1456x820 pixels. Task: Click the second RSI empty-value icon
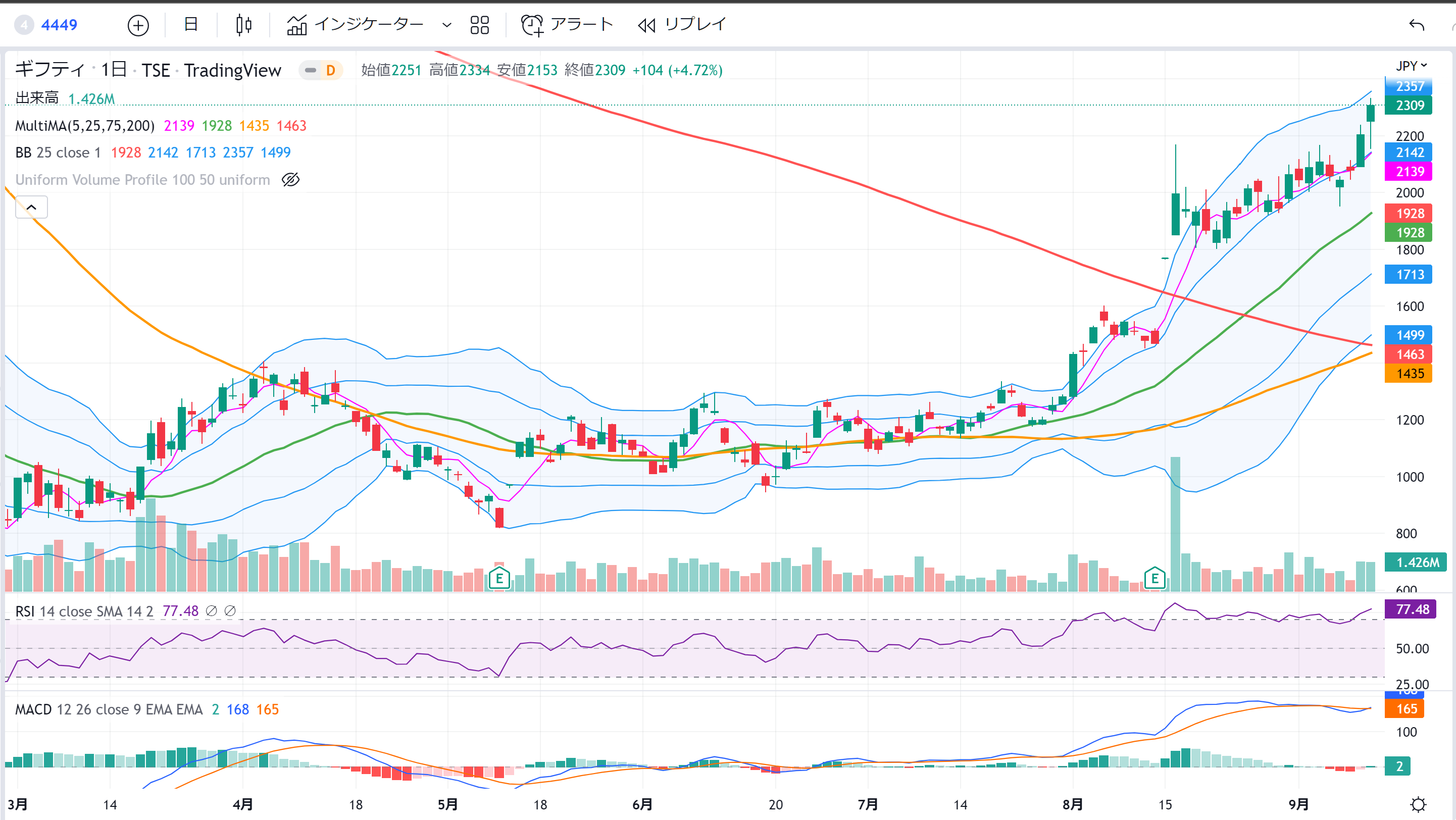(x=230, y=611)
